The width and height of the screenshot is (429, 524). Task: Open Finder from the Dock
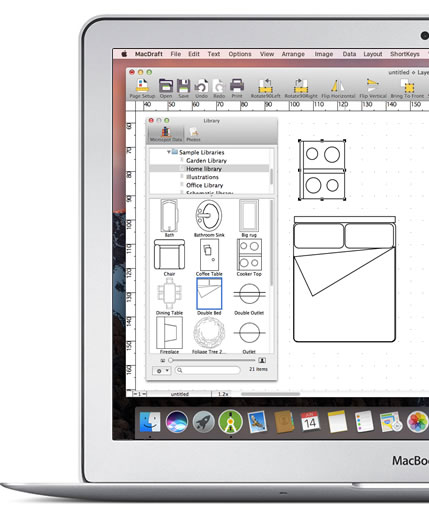coord(150,421)
